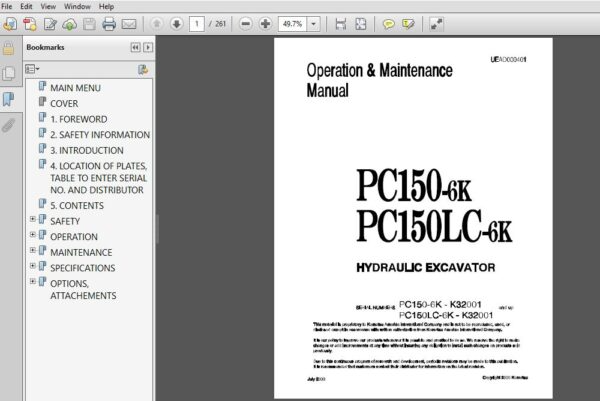Zoom out with the minus button
The image size is (600, 401).
246,24
